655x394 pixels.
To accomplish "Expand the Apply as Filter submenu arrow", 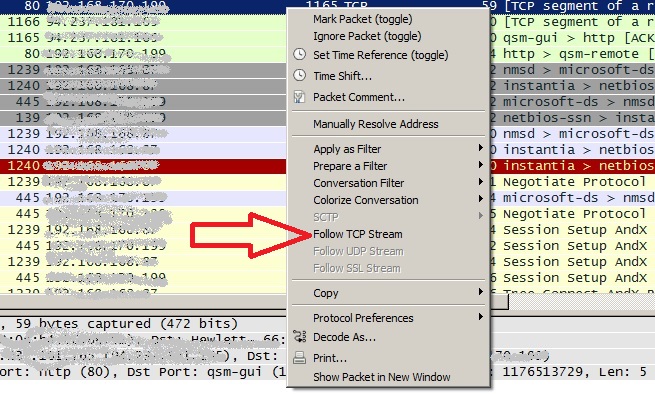I will coord(480,148).
